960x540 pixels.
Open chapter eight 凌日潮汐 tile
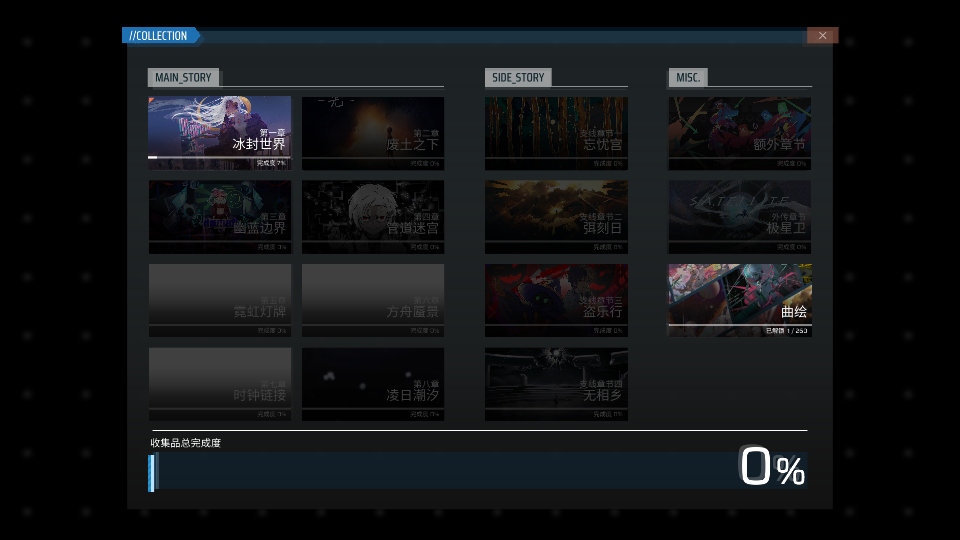click(372, 384)
